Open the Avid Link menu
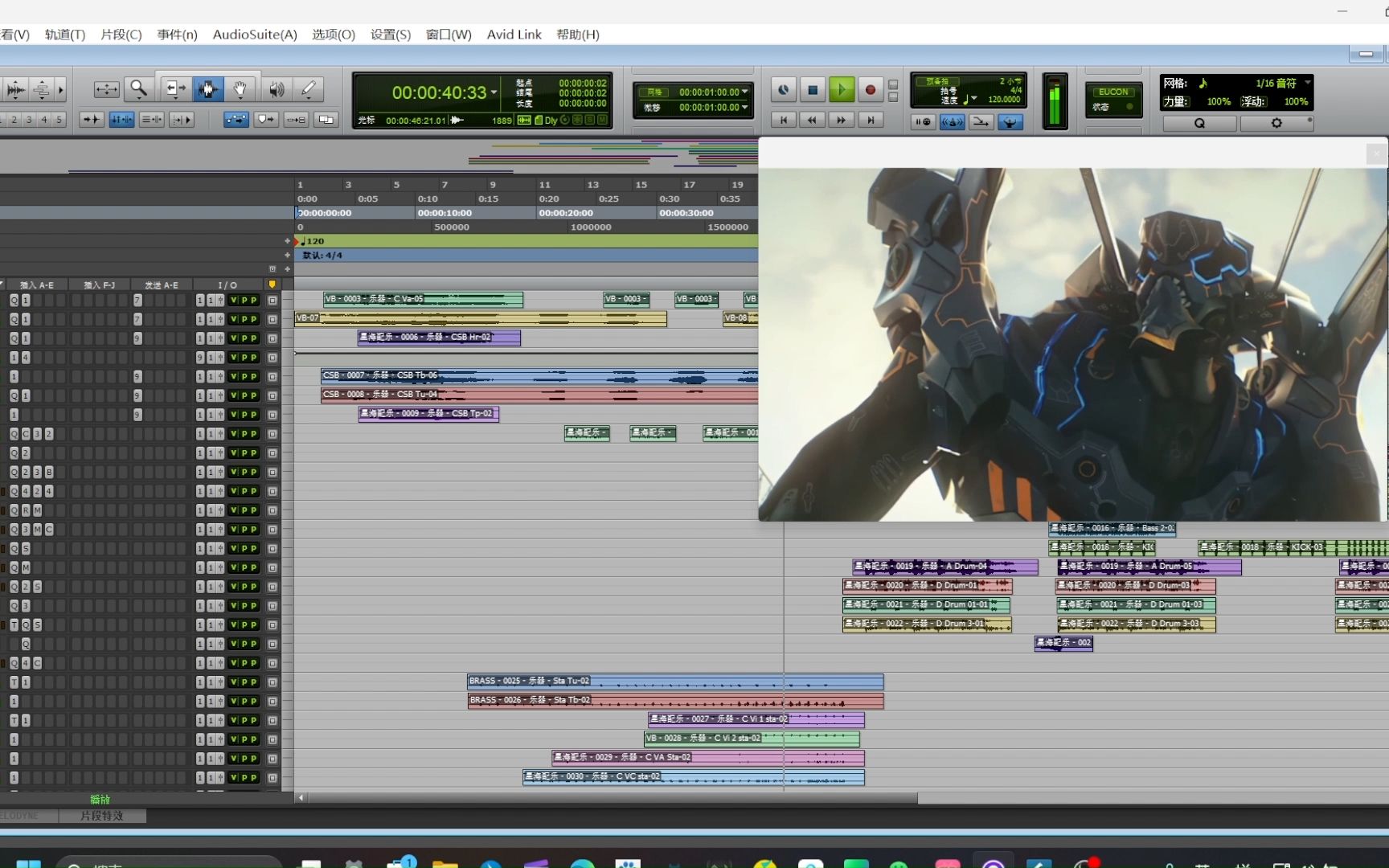Image resolution: width=1389 pixels, height=868 pixels. click(514, 35)
